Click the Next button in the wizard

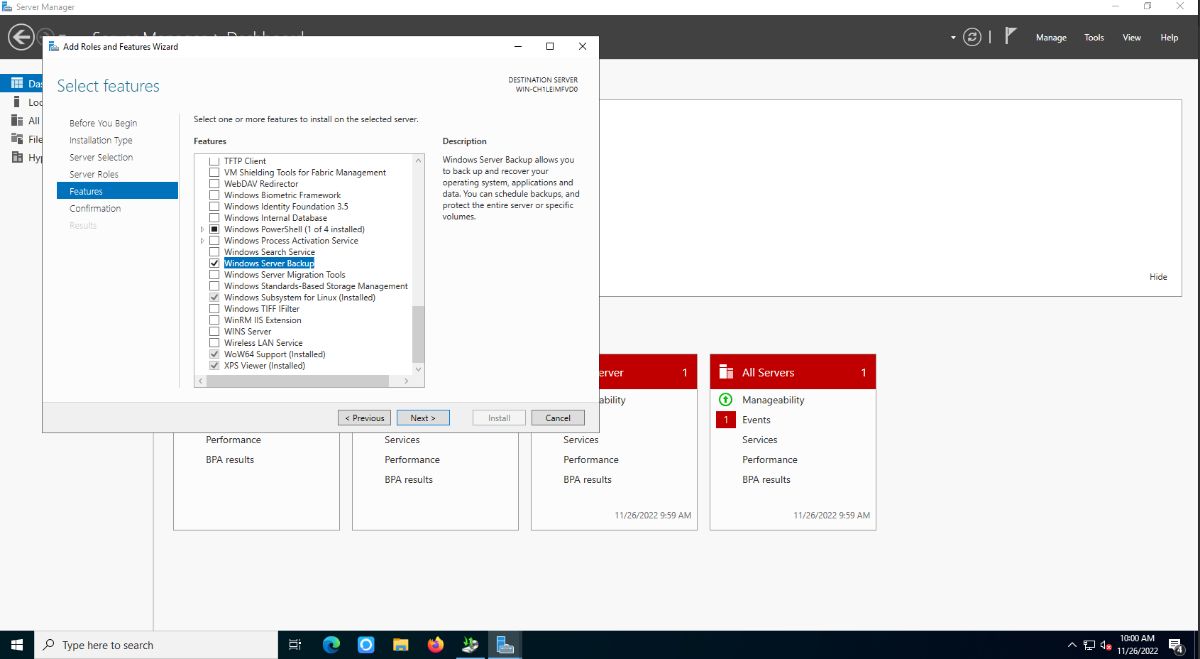[423, 417]
